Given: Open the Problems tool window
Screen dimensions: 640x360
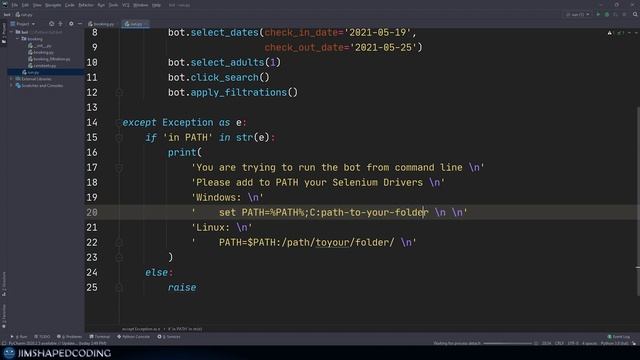Looking at the screenshot, I should point(69,337).
